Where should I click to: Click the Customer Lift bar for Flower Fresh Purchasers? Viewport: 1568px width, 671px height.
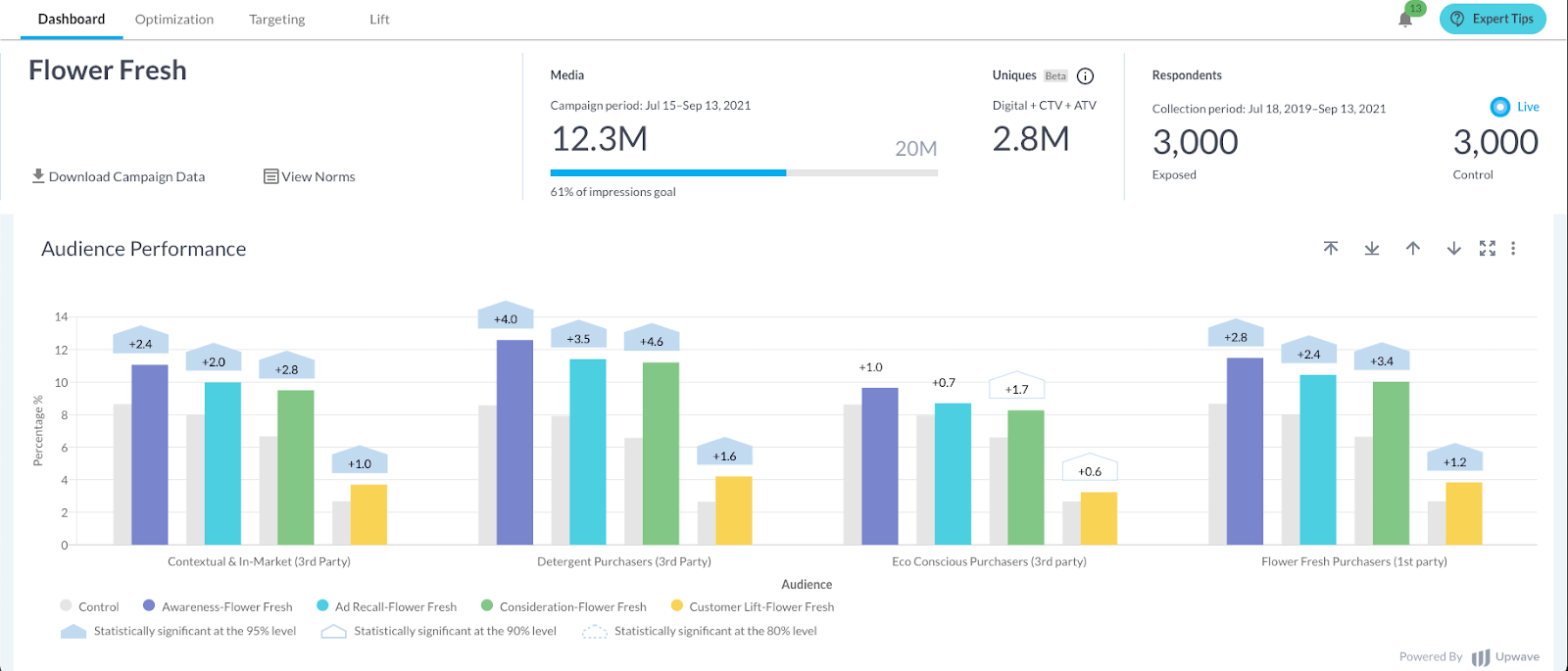[1463, 513]
